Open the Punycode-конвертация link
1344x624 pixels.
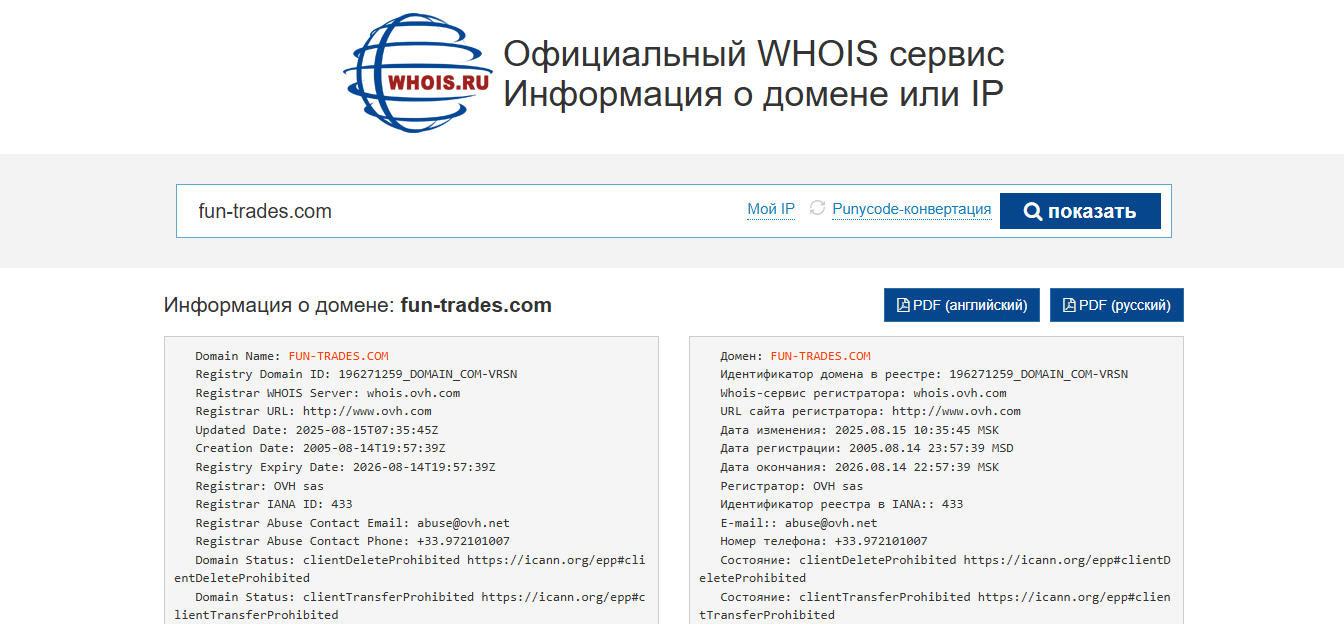(911, 208)
